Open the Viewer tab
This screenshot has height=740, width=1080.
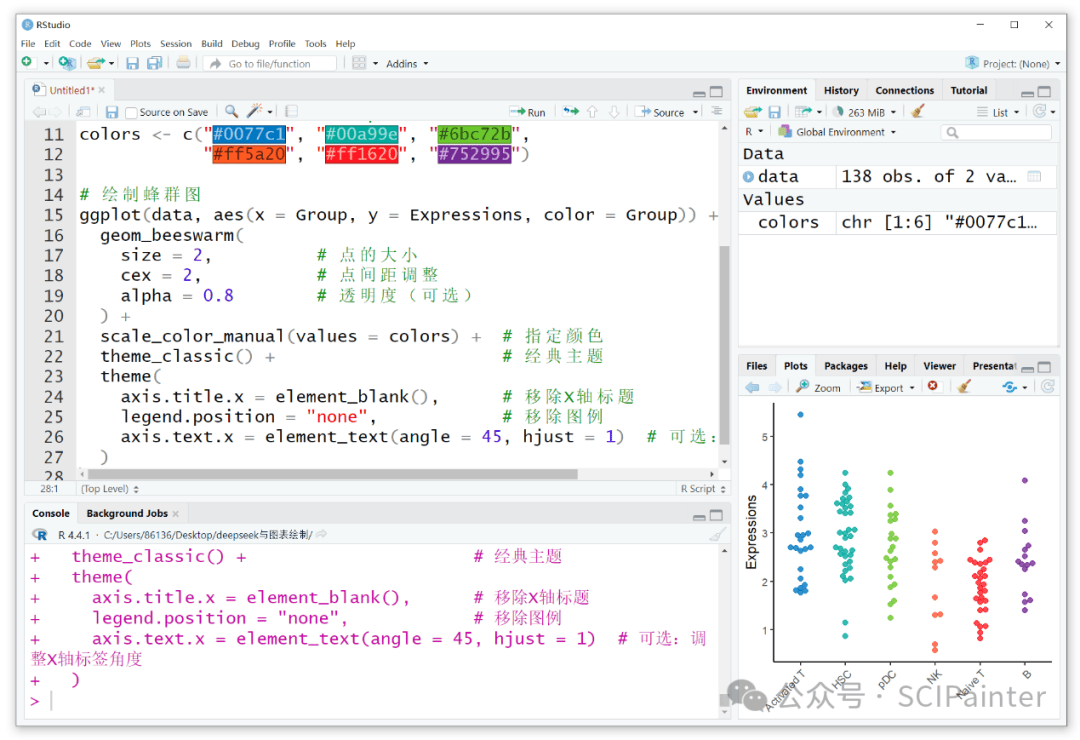tap(939, 366)
